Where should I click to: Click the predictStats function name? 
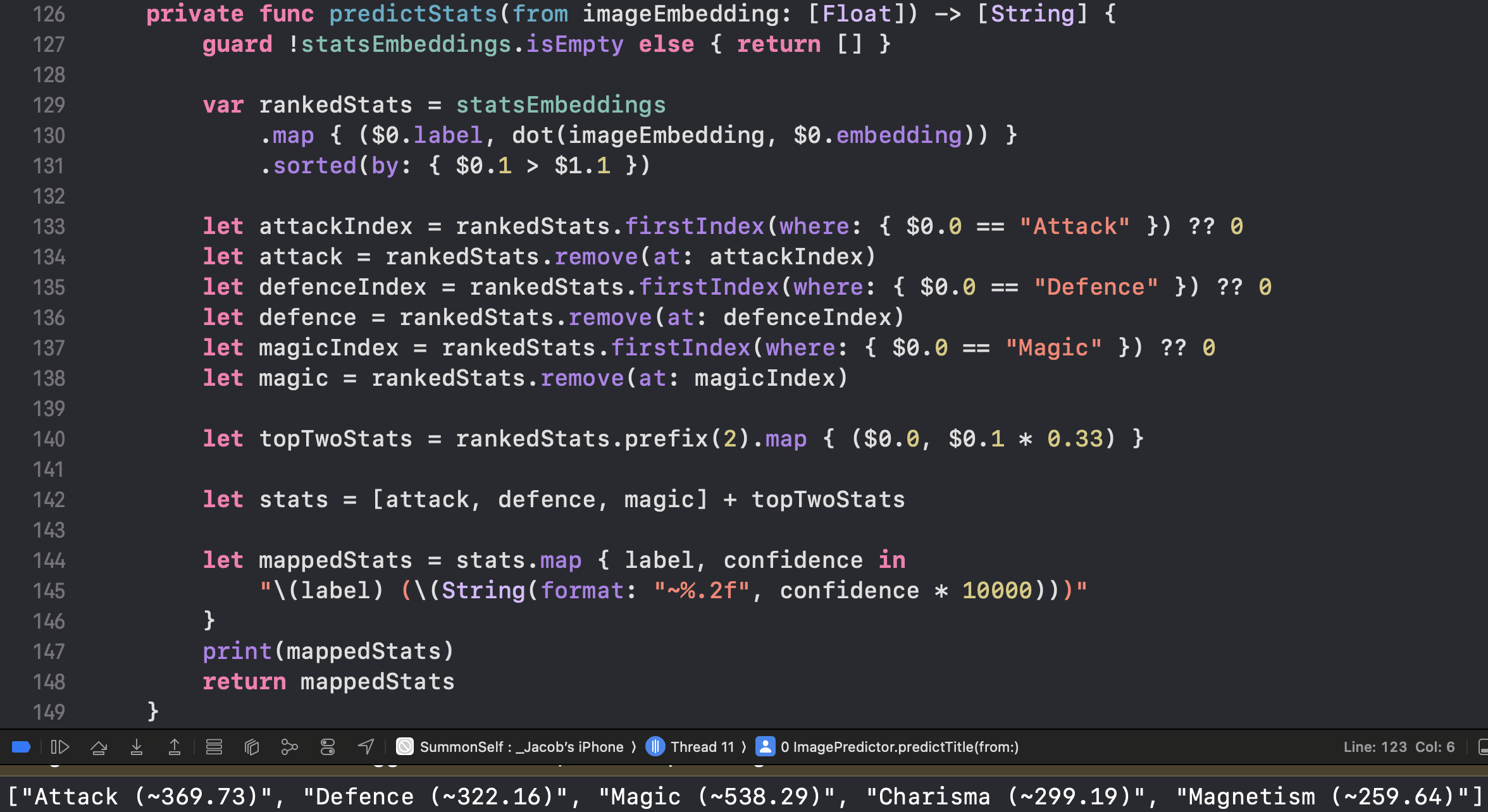(x=412, y=14)
